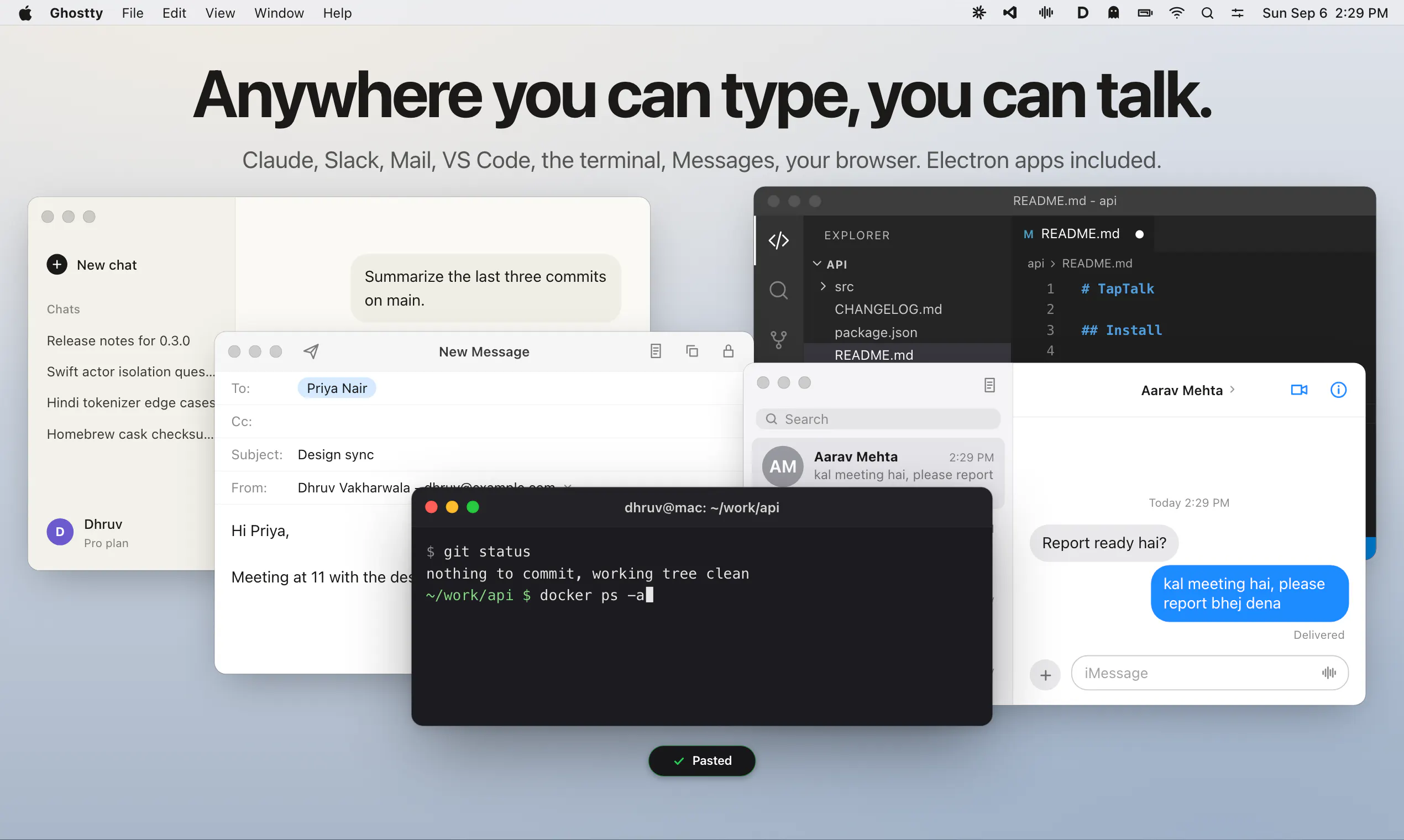Open the Edit menu

coord(174,13)
